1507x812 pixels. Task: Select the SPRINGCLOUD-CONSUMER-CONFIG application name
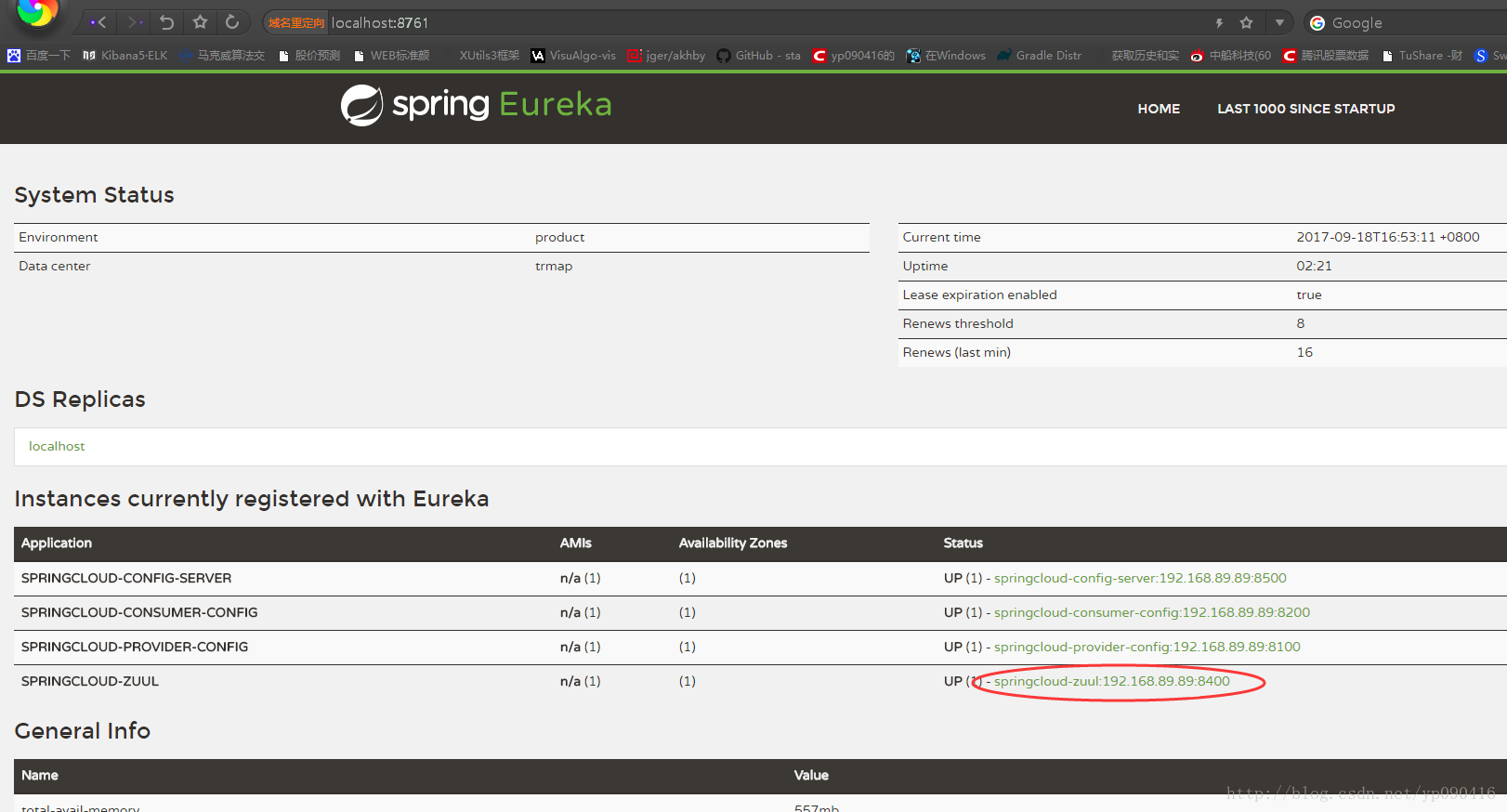(x=139, y=612)
